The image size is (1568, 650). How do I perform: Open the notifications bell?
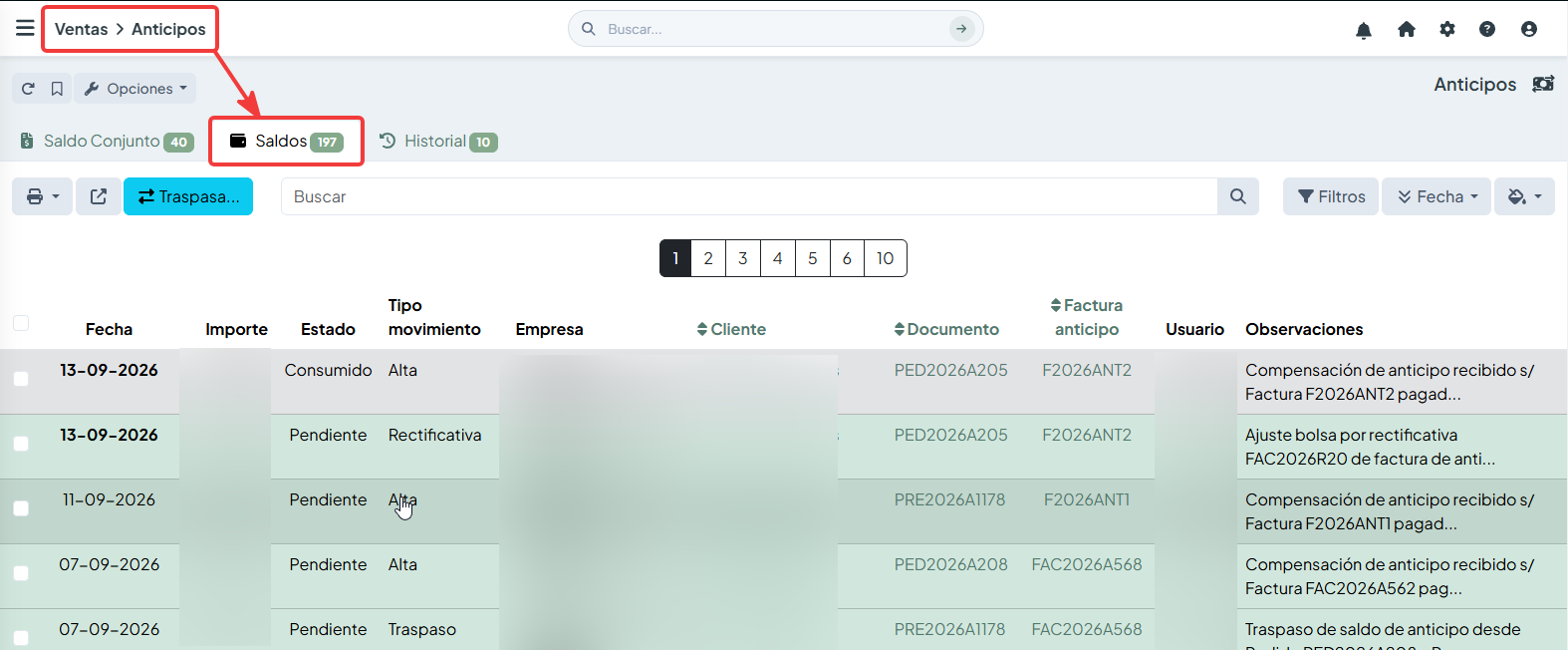tap(1364, 30)
